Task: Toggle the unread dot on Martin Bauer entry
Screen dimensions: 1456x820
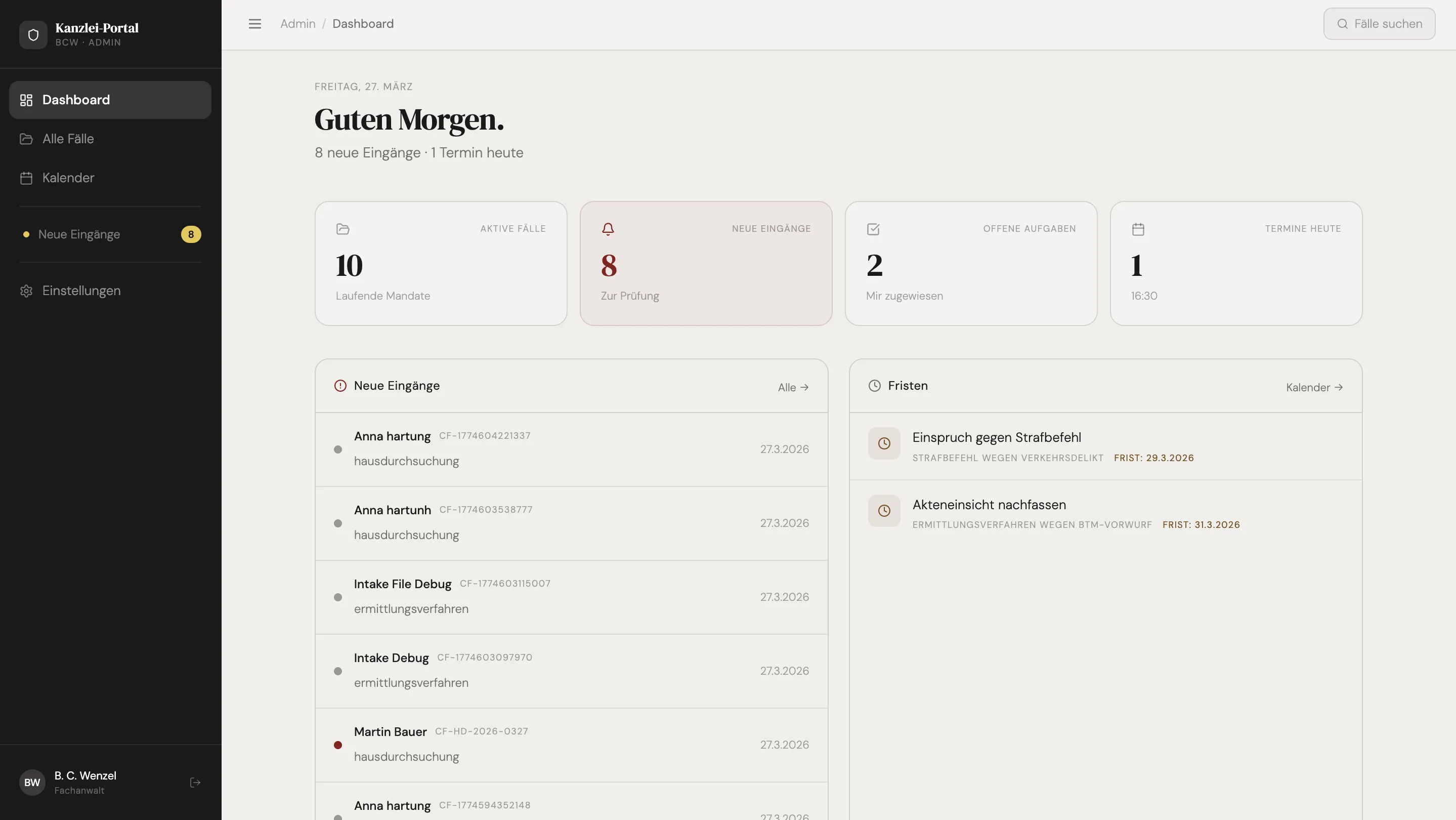Action: [x=337, y=746]
